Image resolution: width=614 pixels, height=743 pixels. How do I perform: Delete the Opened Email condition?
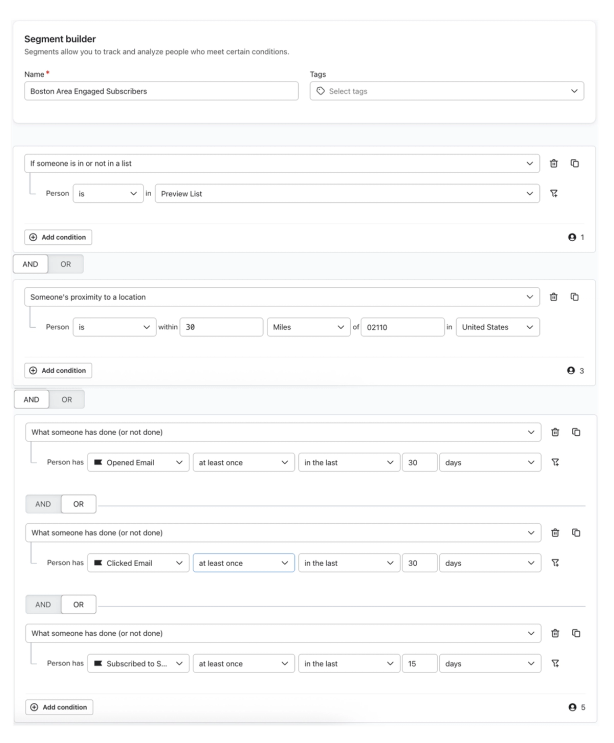(555, 432)
